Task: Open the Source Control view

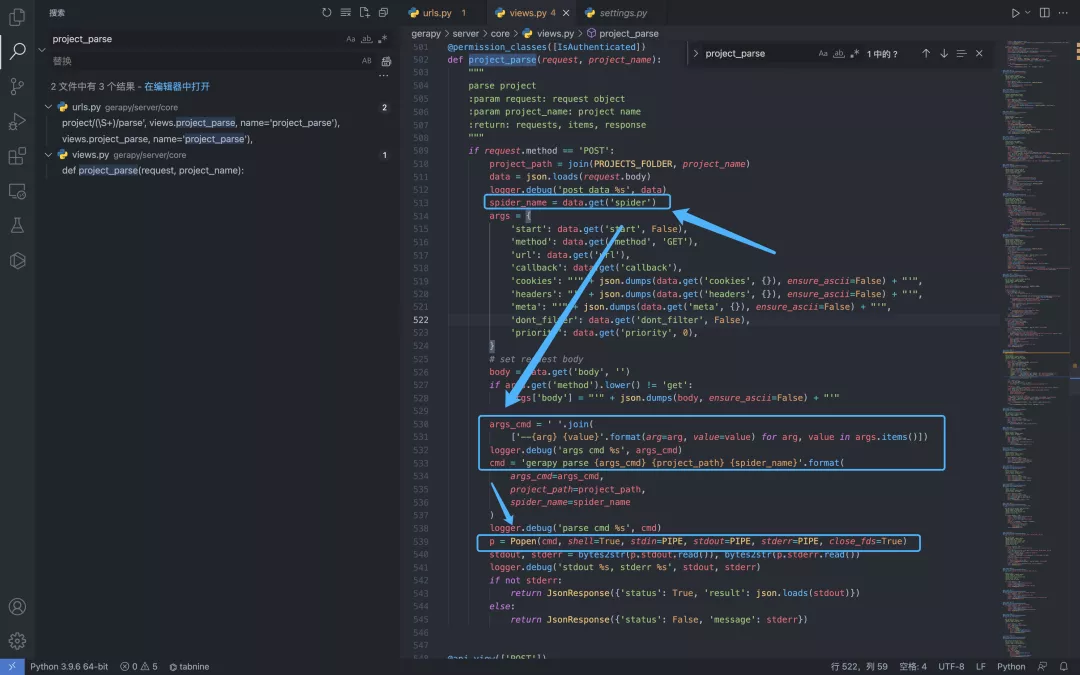Action: tap(17, 87)
